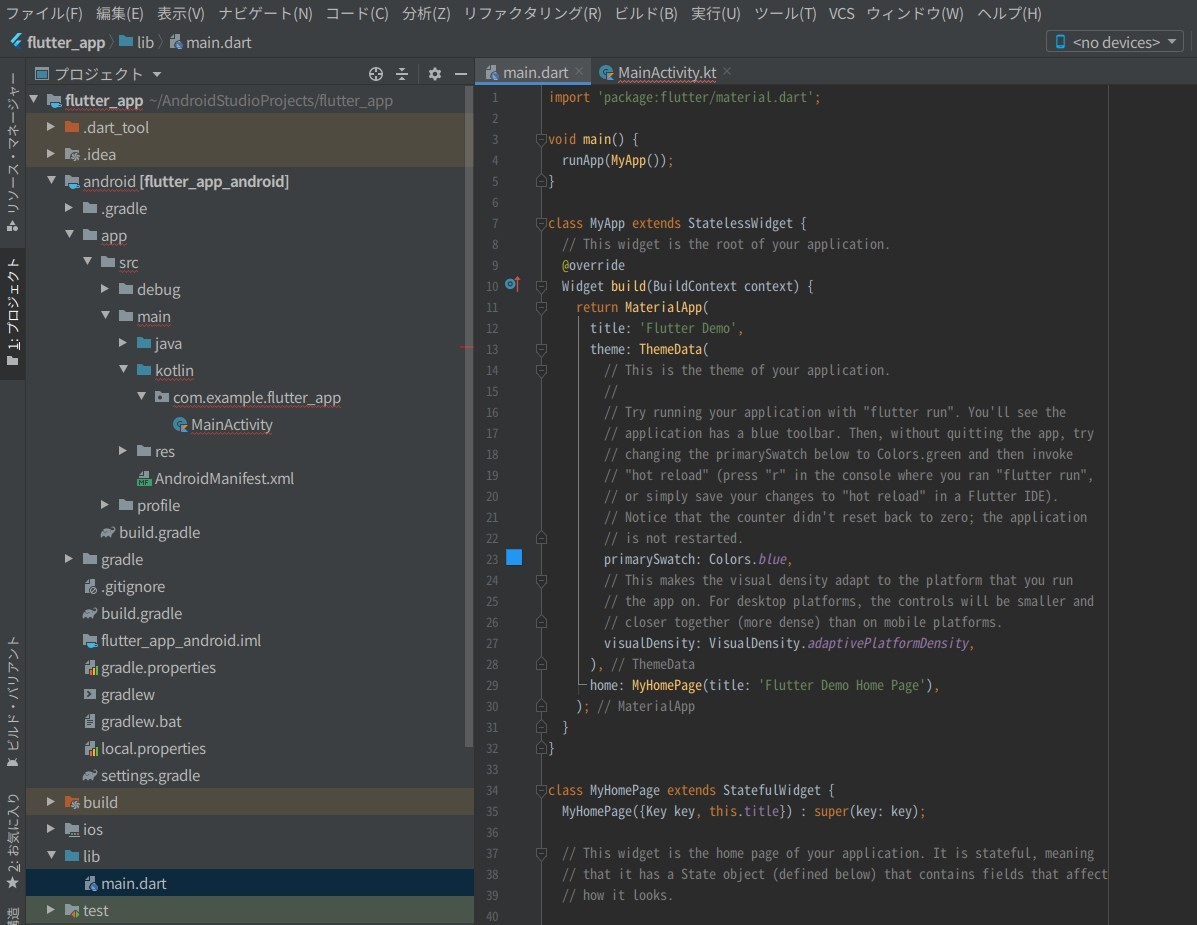The height and width of the screenshot is (925, 1197).
Task: Toggle the Project tool window sidebar button
Action: click(x=12, y=312)
